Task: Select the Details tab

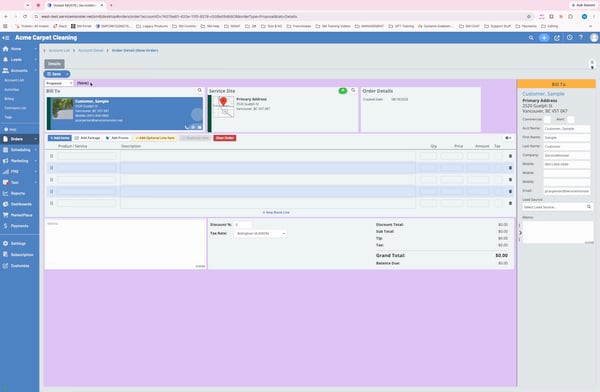Action: pyautogui.click(x=54, y=64)
